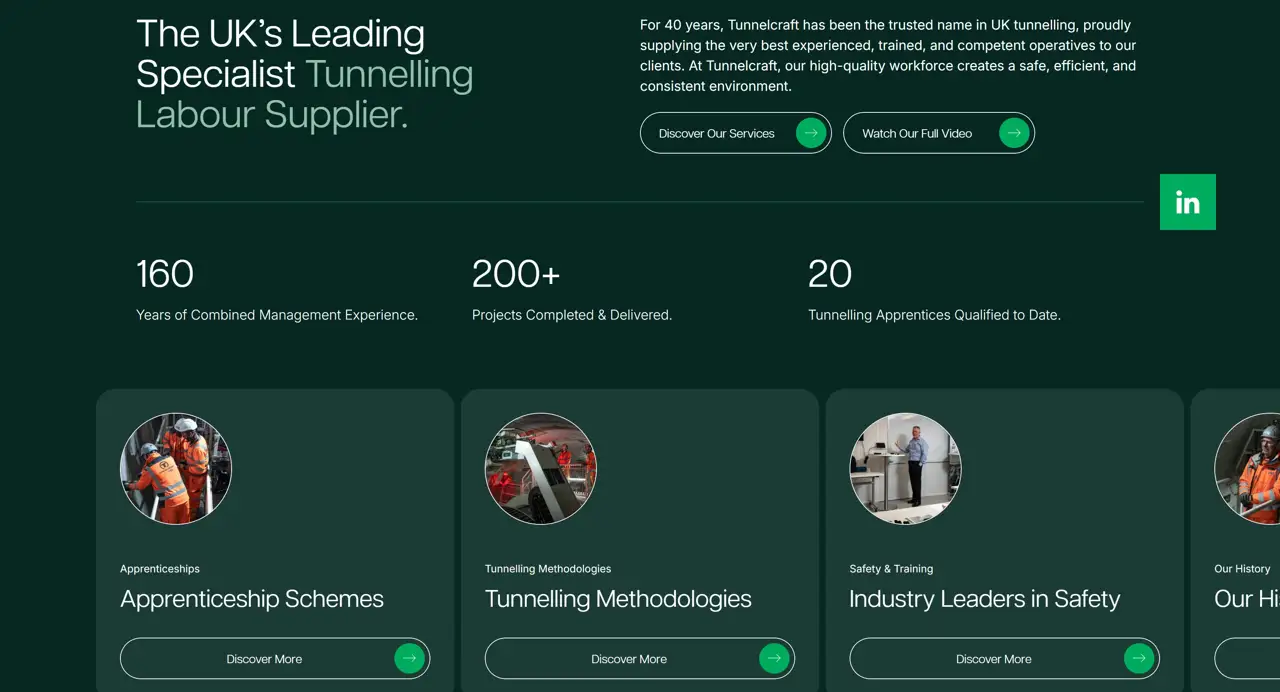
Task: Click 'Years of Combined Management Experience.' text
Action: (277, 315)
